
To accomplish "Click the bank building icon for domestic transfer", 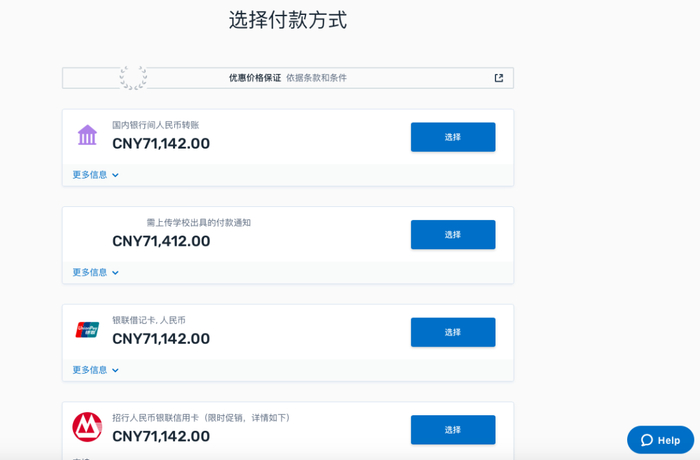I will click(87, 135).
